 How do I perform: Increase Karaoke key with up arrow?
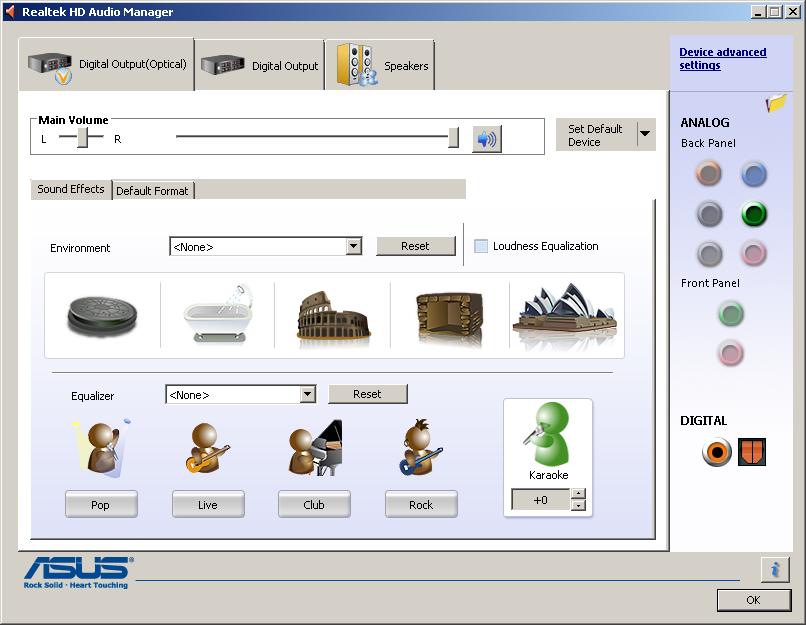(x=578, y=494)
